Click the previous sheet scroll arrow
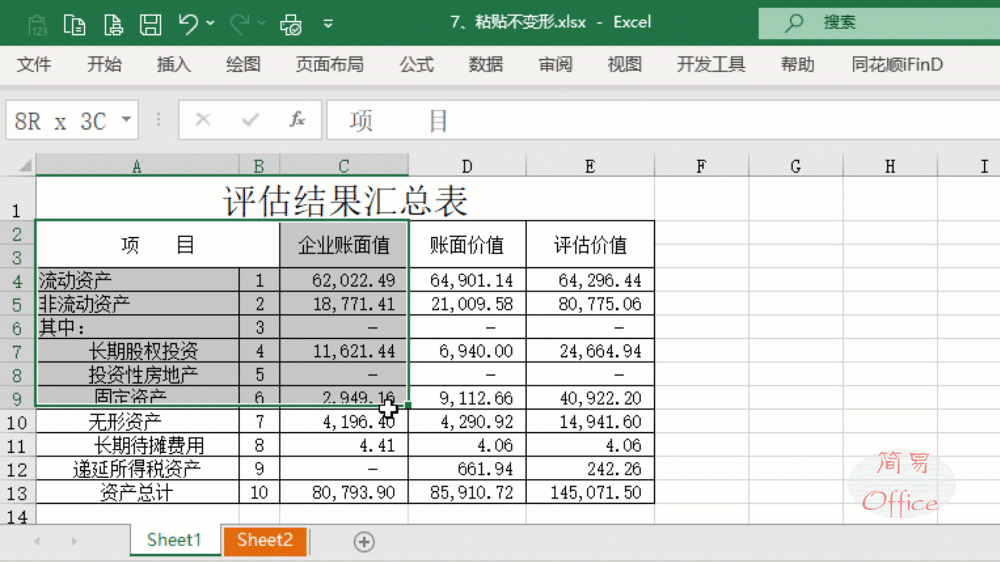The height and width of the screenshot is (562, 1000). [37, 542]
